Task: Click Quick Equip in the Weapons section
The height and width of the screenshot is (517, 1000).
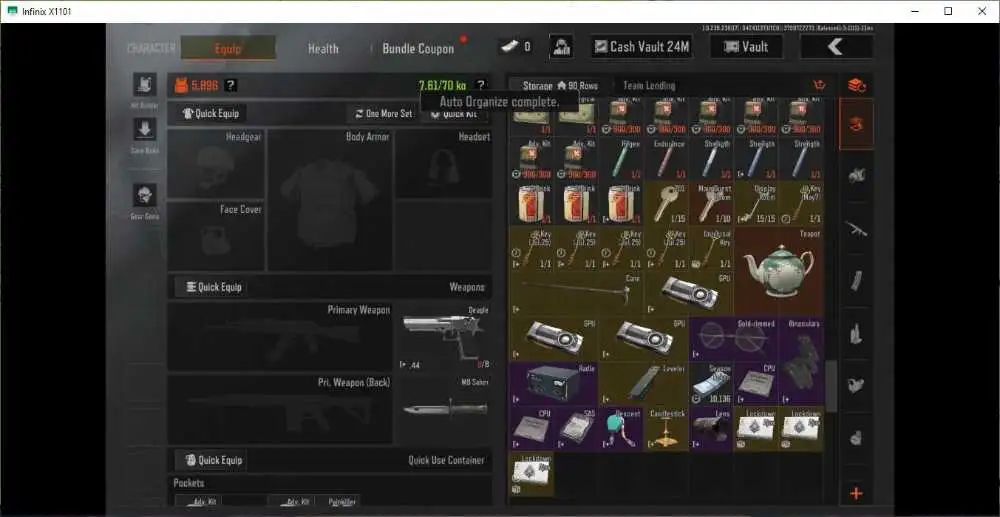Action: (x=214, y=287)
